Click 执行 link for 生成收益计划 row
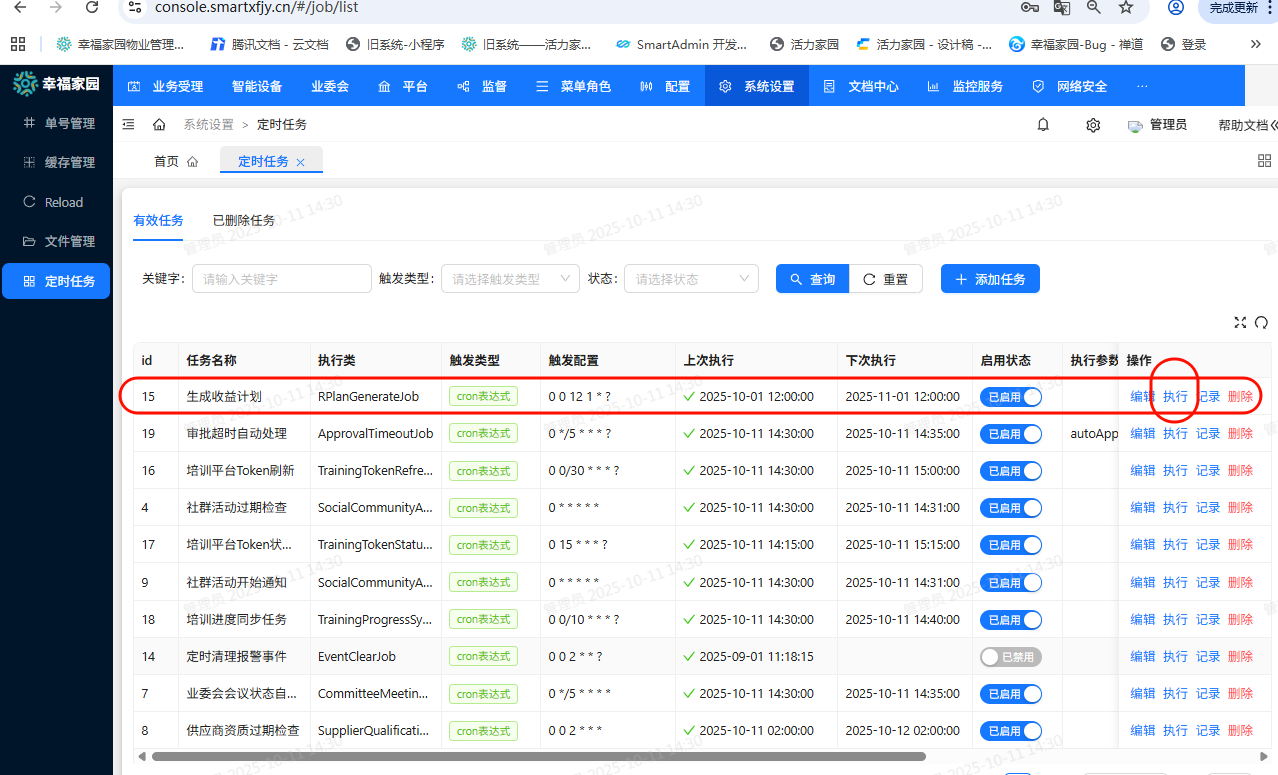 [1175, 397]
